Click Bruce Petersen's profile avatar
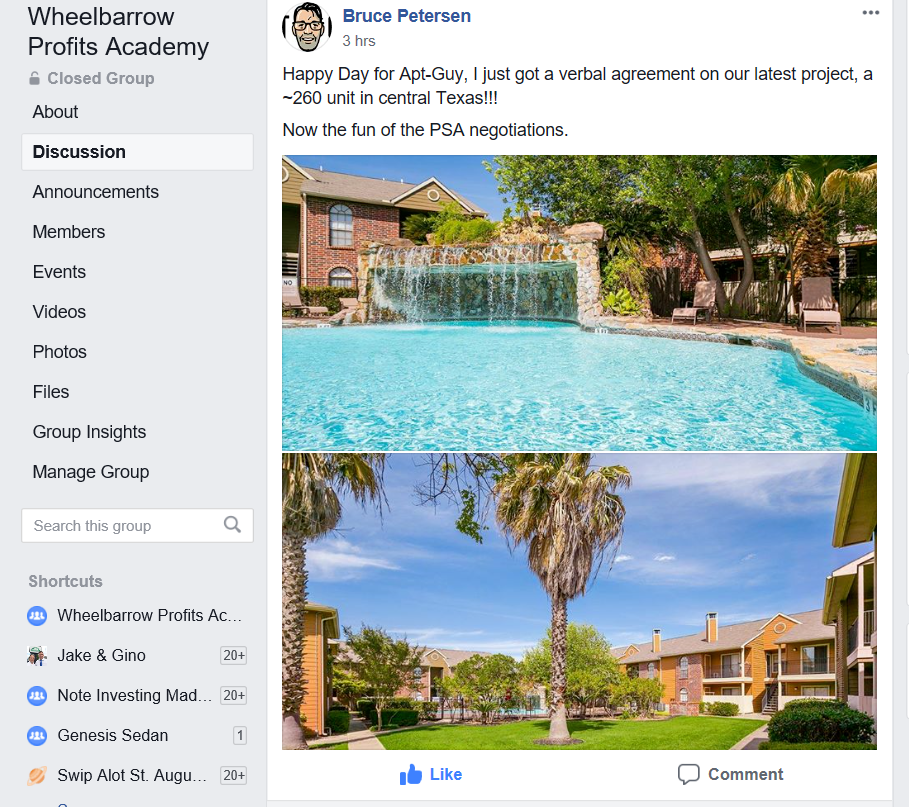Viewport: 909px width, 807px height. click(307, 27)
